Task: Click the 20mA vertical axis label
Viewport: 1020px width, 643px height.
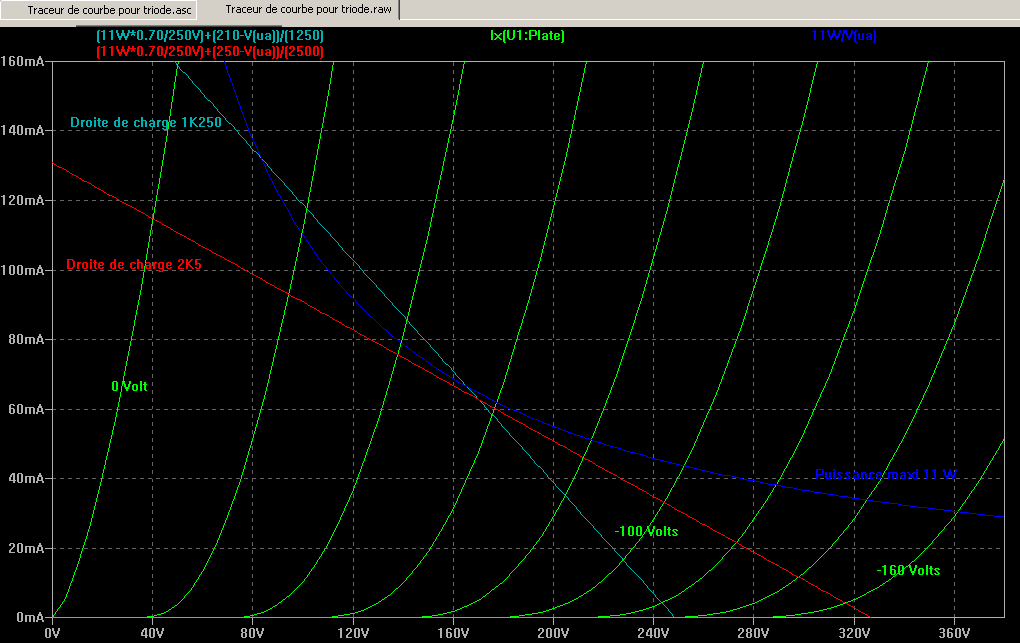Action: coord(27,548)
